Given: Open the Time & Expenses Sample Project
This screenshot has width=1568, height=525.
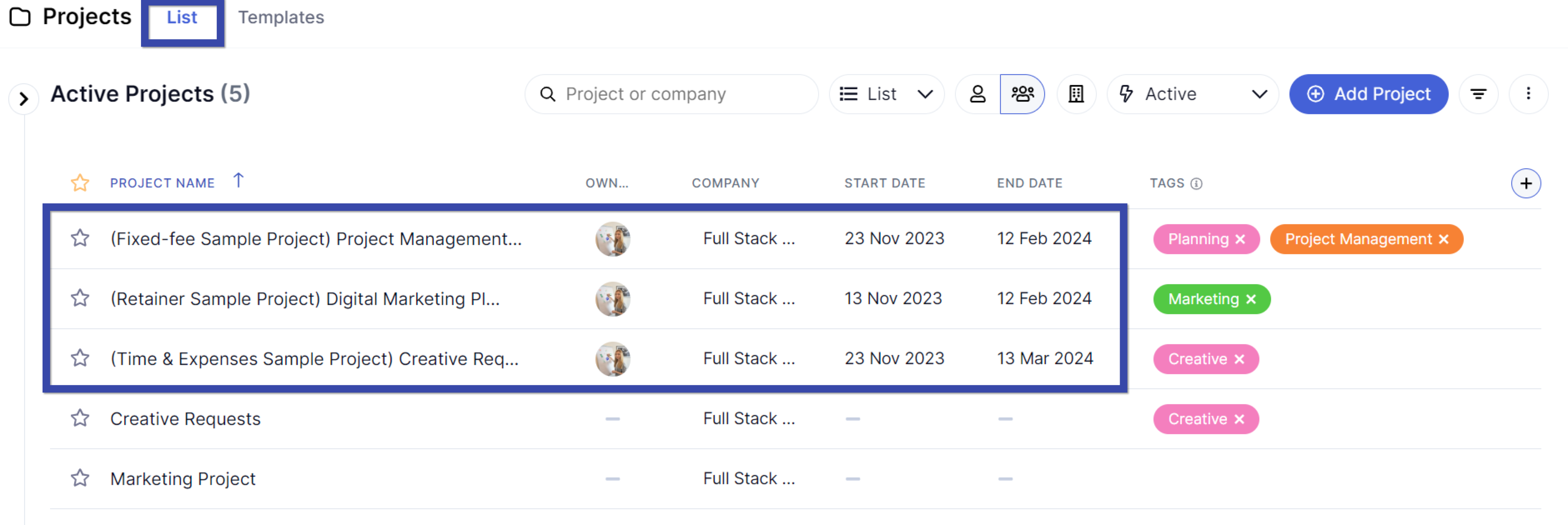Looking at the screenshot, I should [x=314, y=359].
